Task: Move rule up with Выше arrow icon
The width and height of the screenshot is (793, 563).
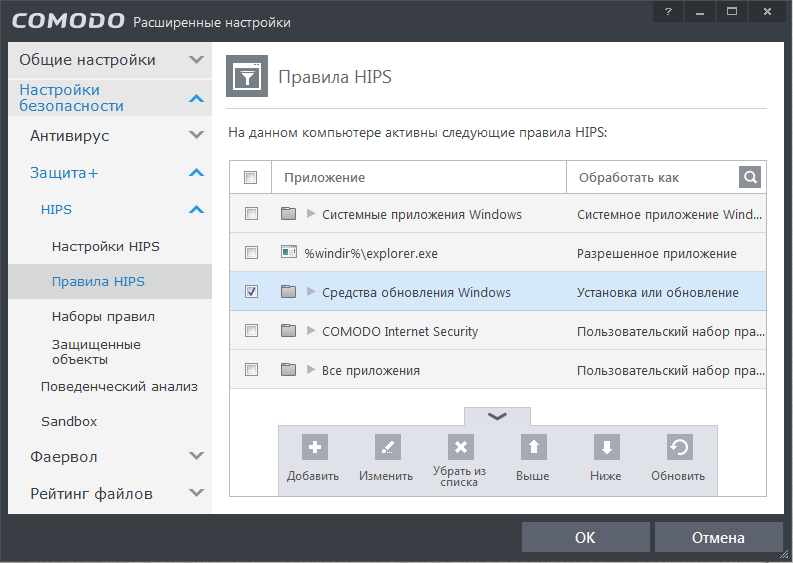Action: (533, 447)
